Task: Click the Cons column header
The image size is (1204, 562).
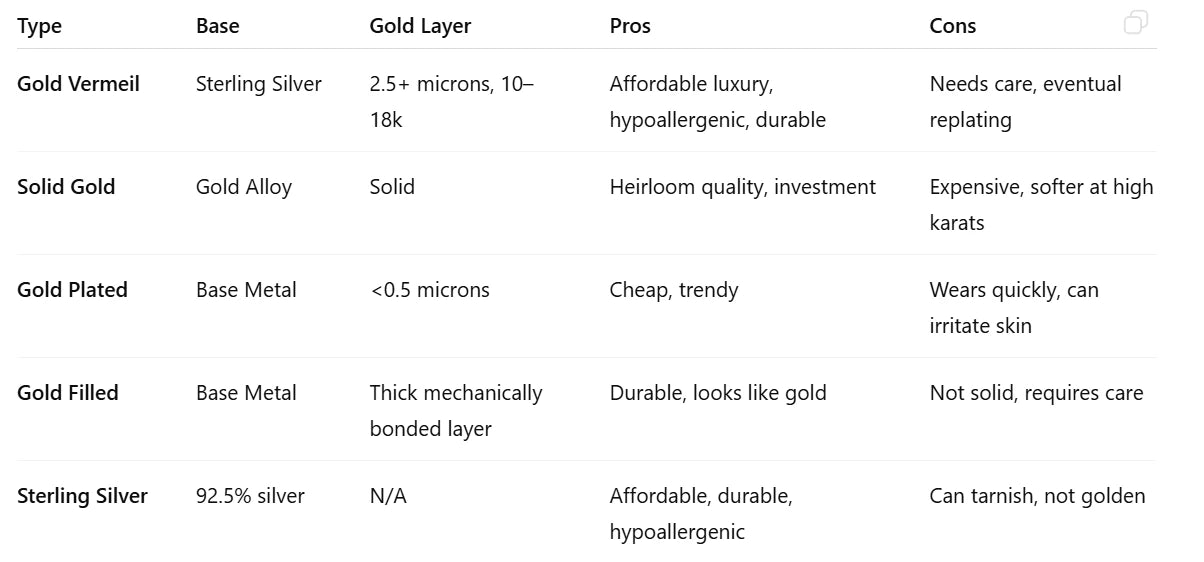Action: click(952, 27)
